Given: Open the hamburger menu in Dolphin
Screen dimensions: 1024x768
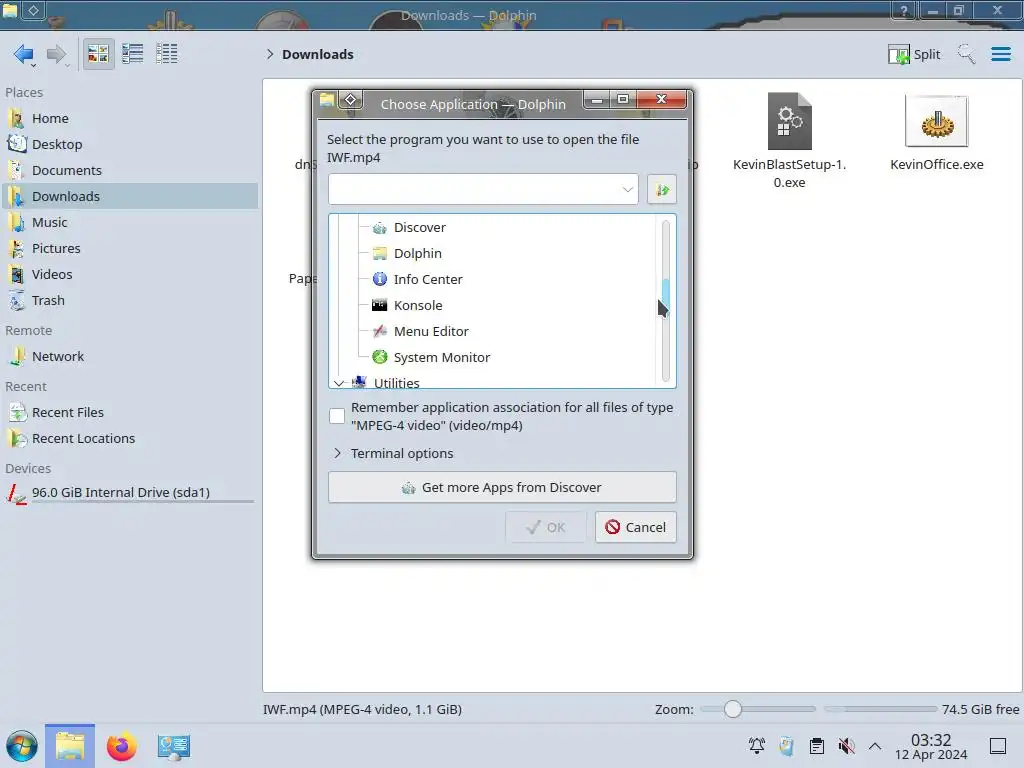Looking at the screenshot, I should pyautogui.click(x=1000, y=54).
